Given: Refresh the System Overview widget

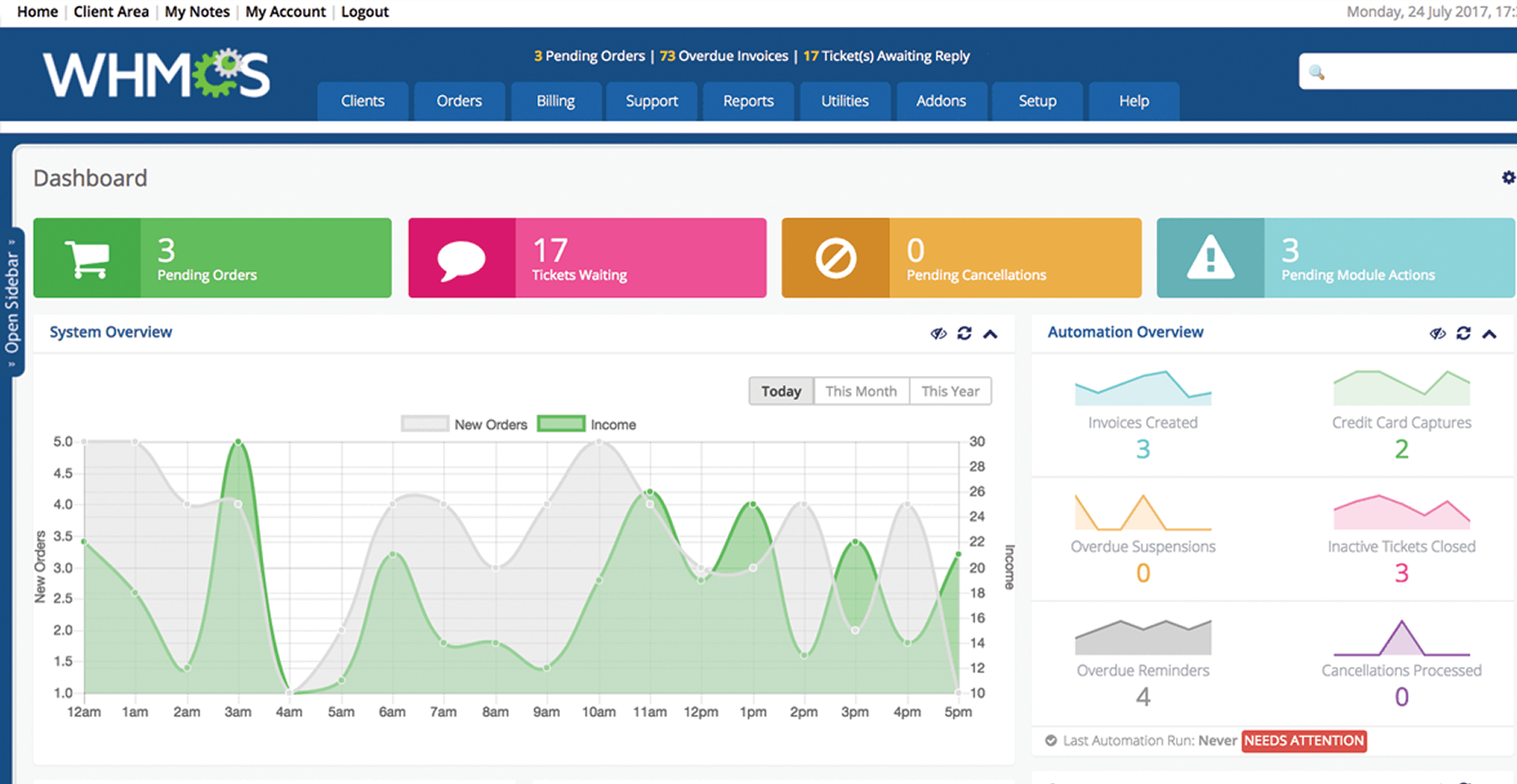Looking at the screenshot, I should click(x=964, y=333).
